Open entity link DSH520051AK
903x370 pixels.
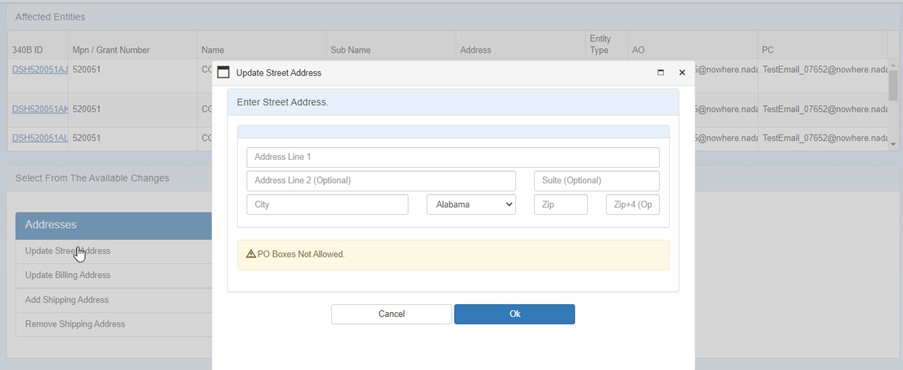pyautogui.click(x=40, y=109)
